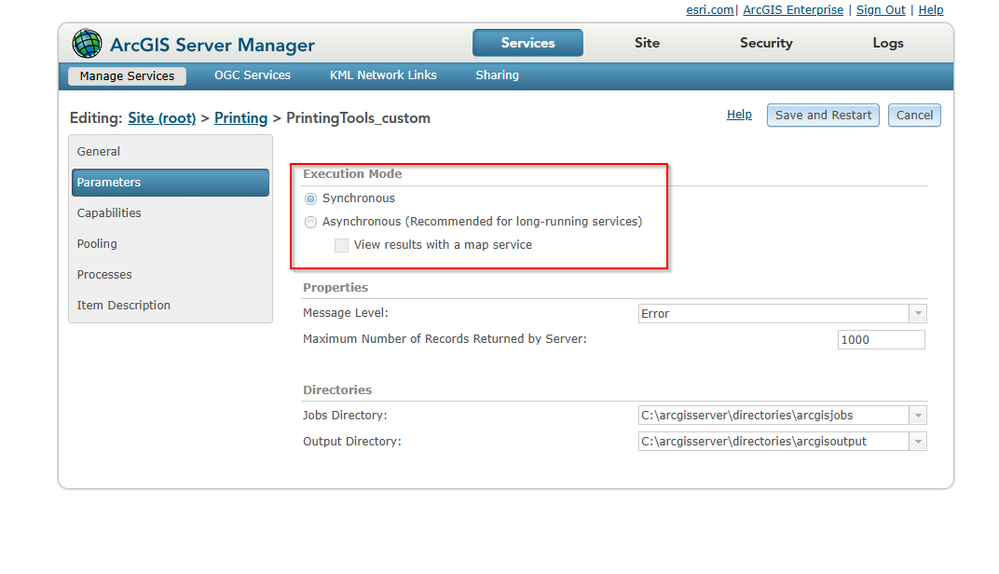This screenshot has width=999, height=574.
Task: Open the Item Description section
Action: point(170,305)
